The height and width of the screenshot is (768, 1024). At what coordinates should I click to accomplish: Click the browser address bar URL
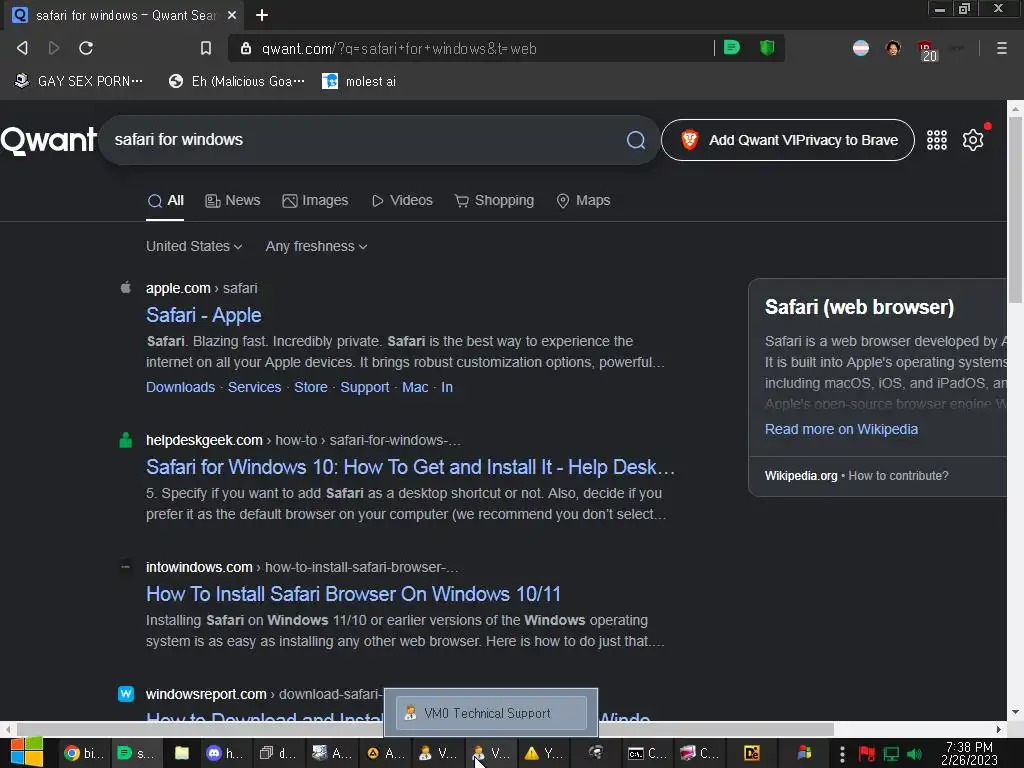click(399, 49)
